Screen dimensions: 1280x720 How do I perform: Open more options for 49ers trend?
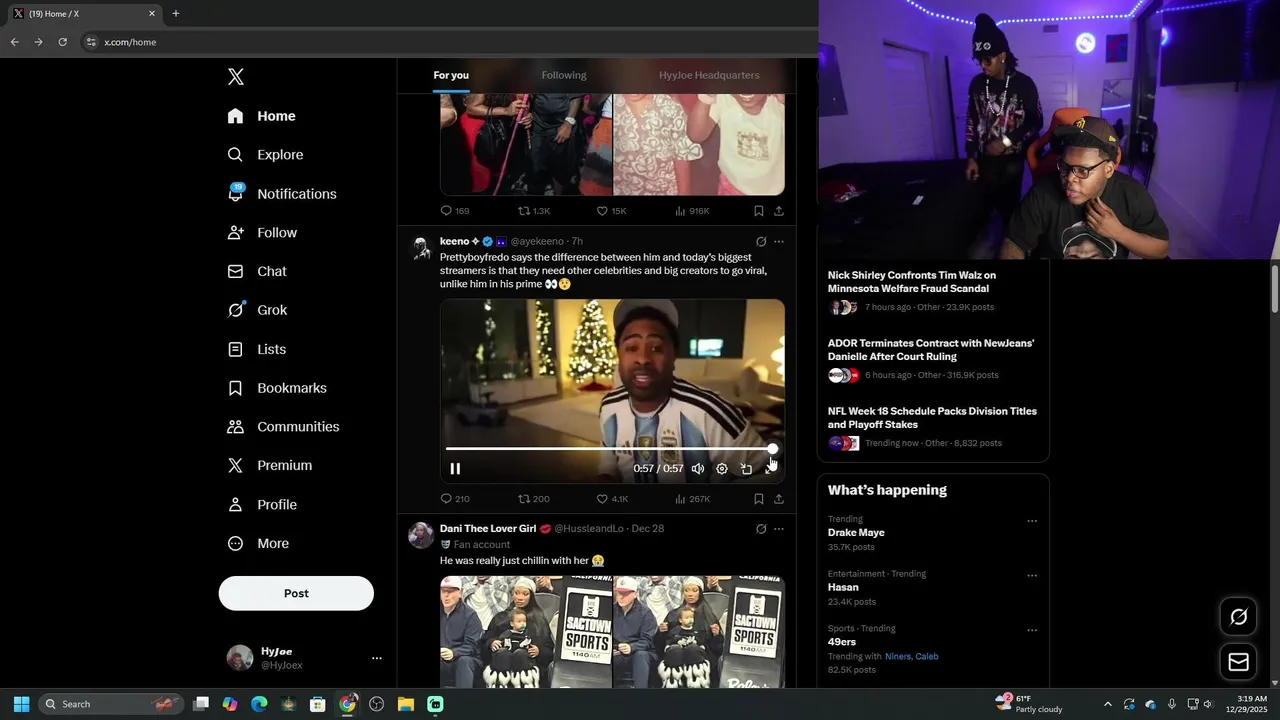1032,631
